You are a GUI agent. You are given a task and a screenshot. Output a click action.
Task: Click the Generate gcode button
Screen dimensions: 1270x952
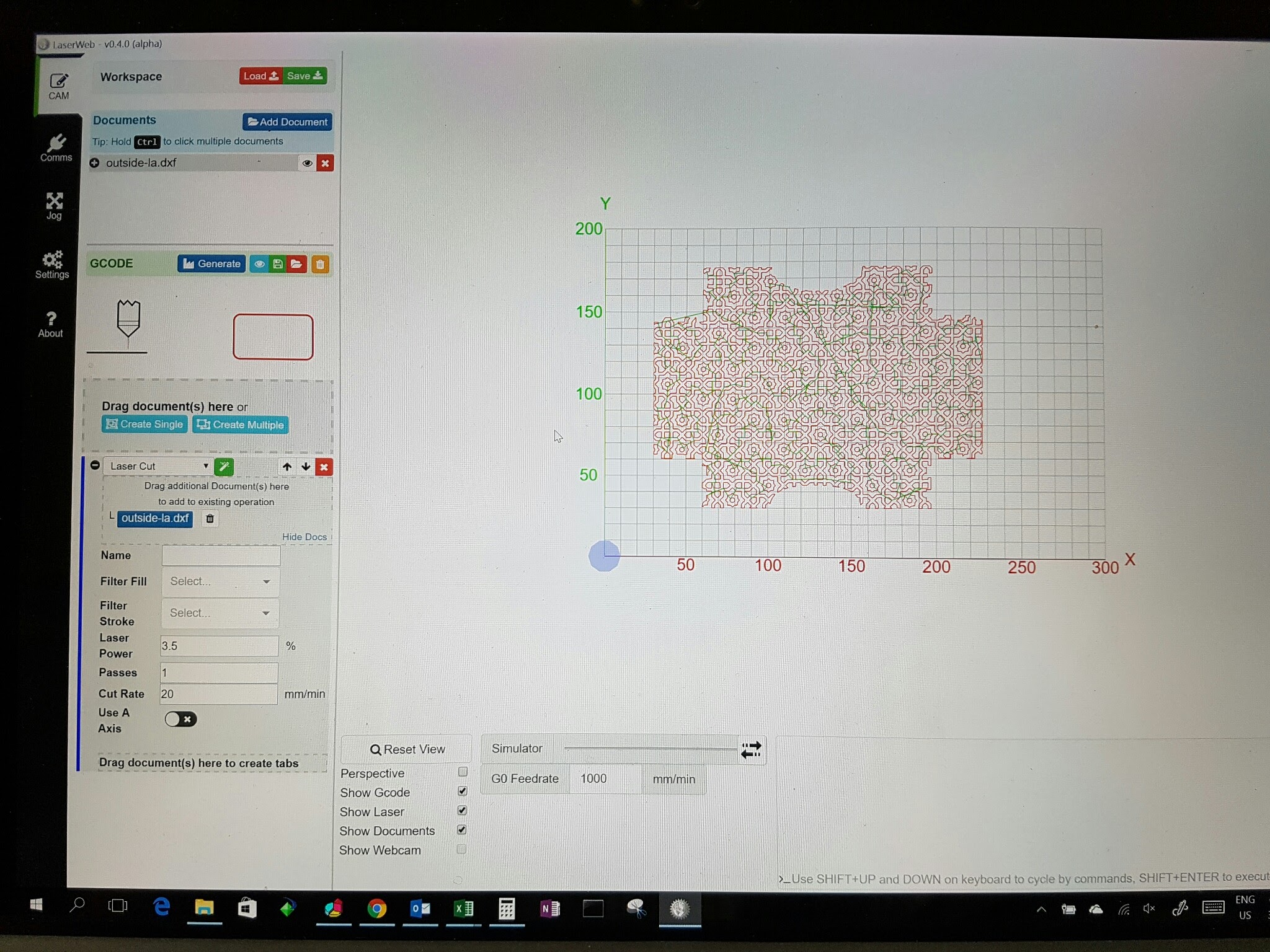point(211,263)
